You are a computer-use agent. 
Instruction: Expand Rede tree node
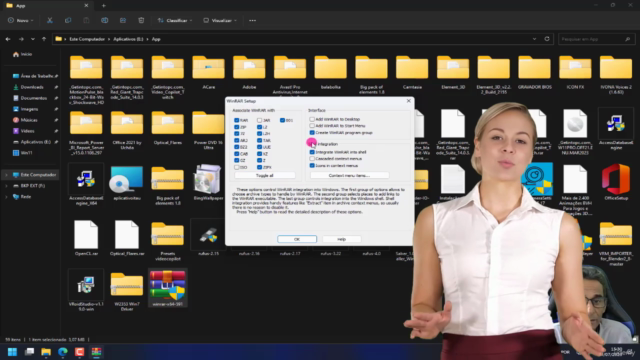coord(6,197)
